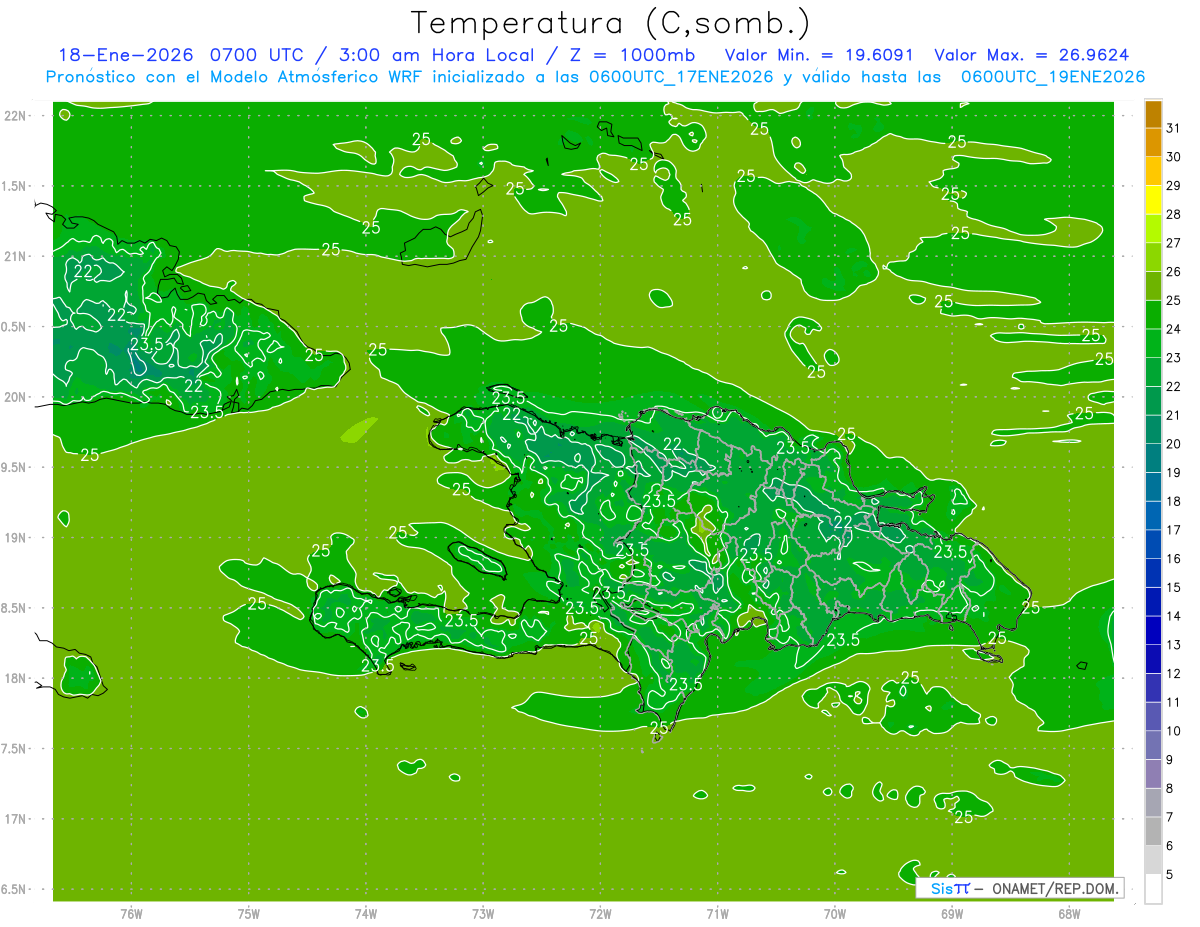Click the '3:00 am Hora Local' text

point(440,55)
